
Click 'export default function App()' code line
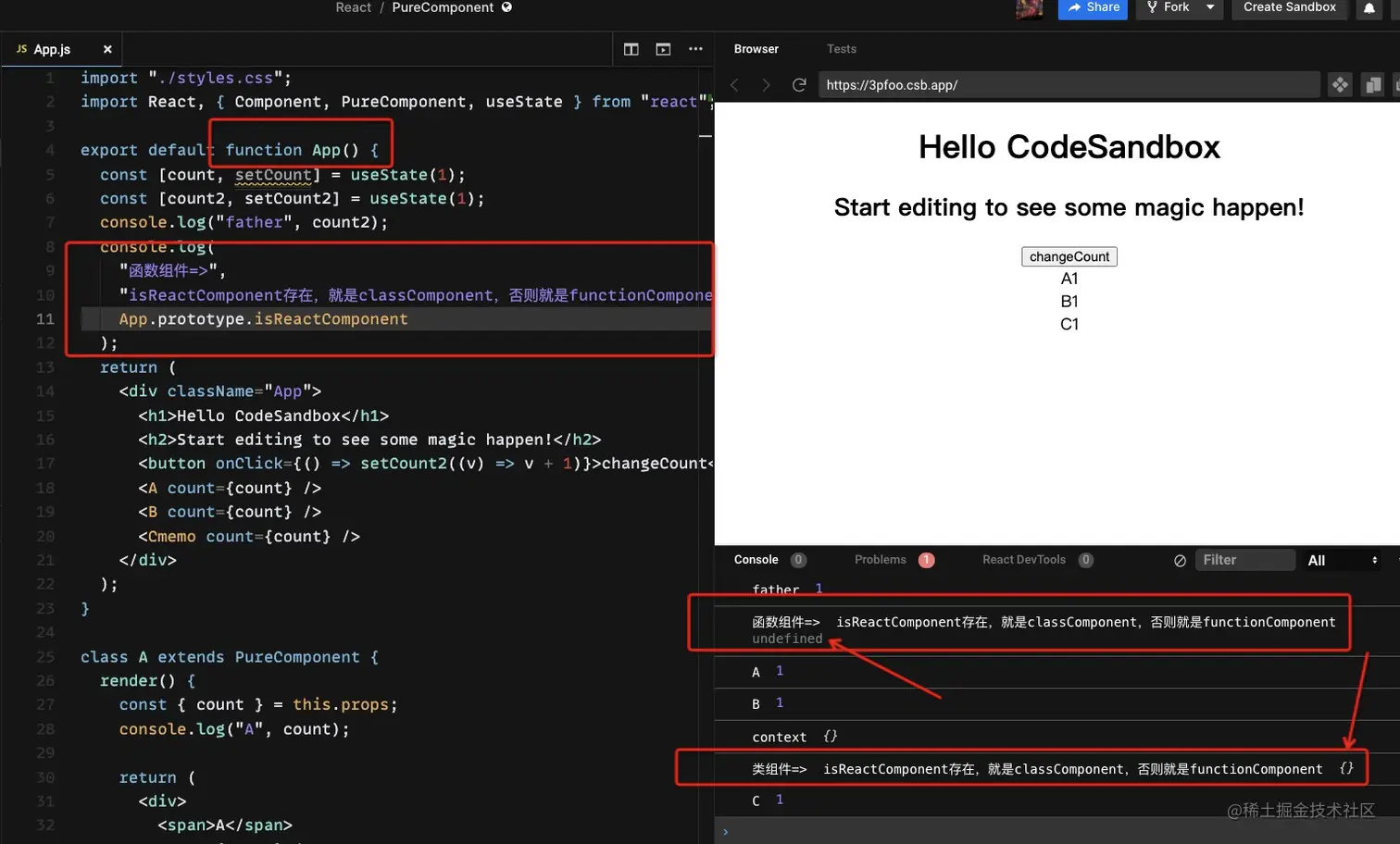229,150
